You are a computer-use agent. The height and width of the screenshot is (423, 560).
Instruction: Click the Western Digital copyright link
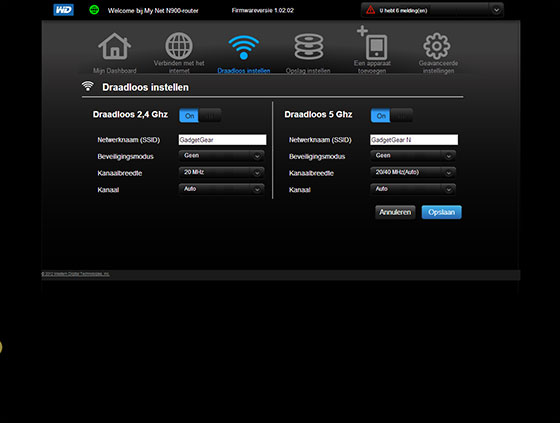pos(75,274)
